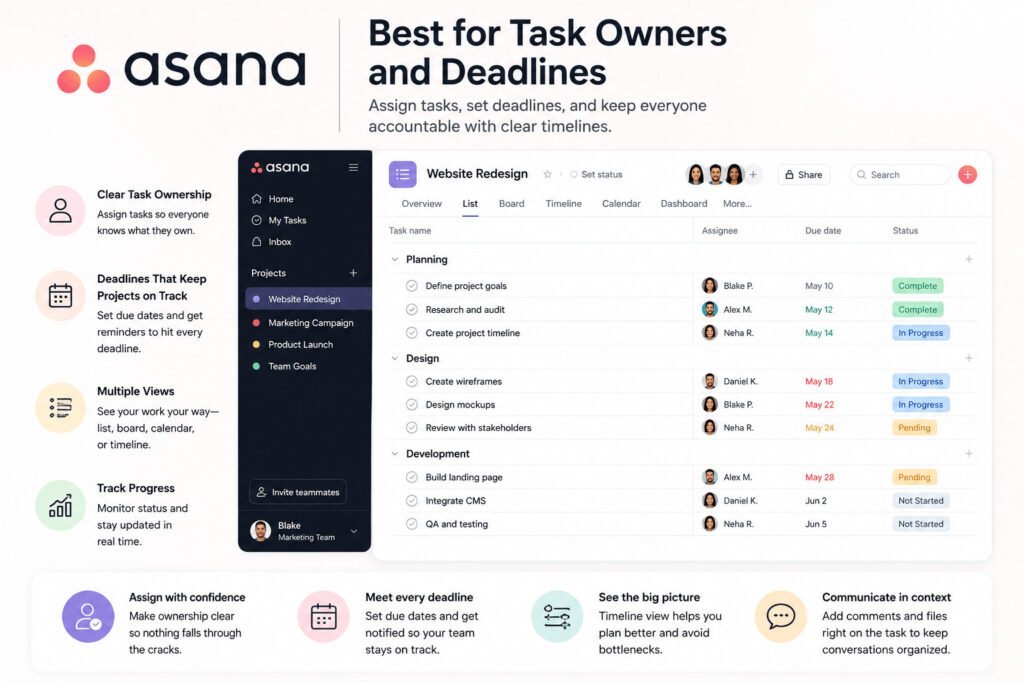Click Team Goals' green color dot

tap(256, 366)
